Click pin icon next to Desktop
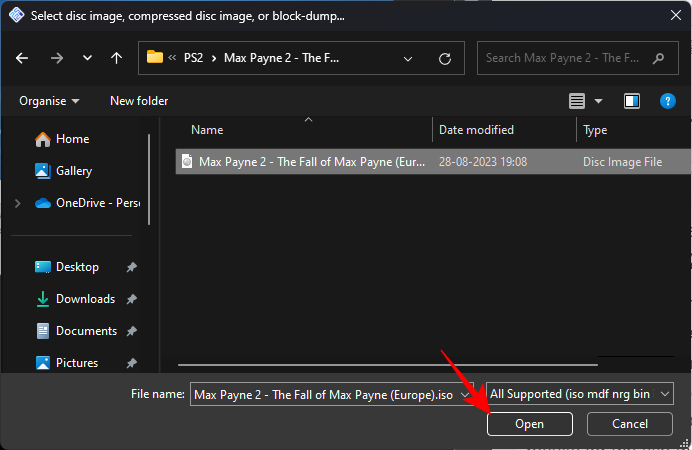This screenshot has height=450, width=692. tap(132, 267)
